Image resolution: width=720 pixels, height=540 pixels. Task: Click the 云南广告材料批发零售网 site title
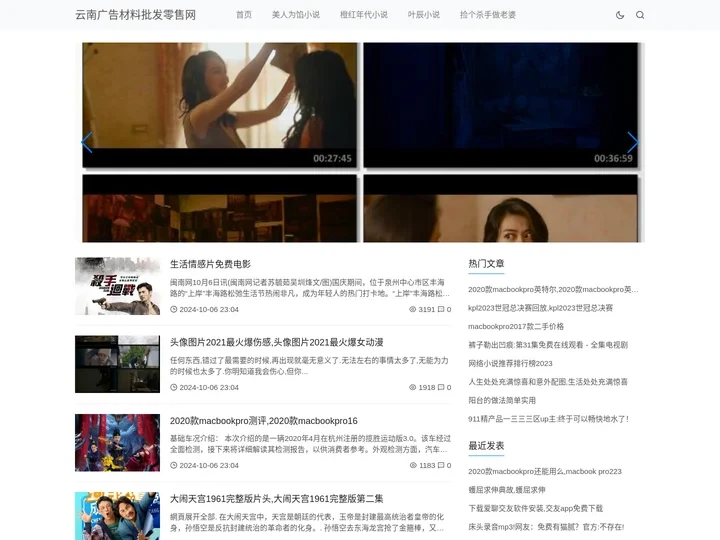(135, 15)
